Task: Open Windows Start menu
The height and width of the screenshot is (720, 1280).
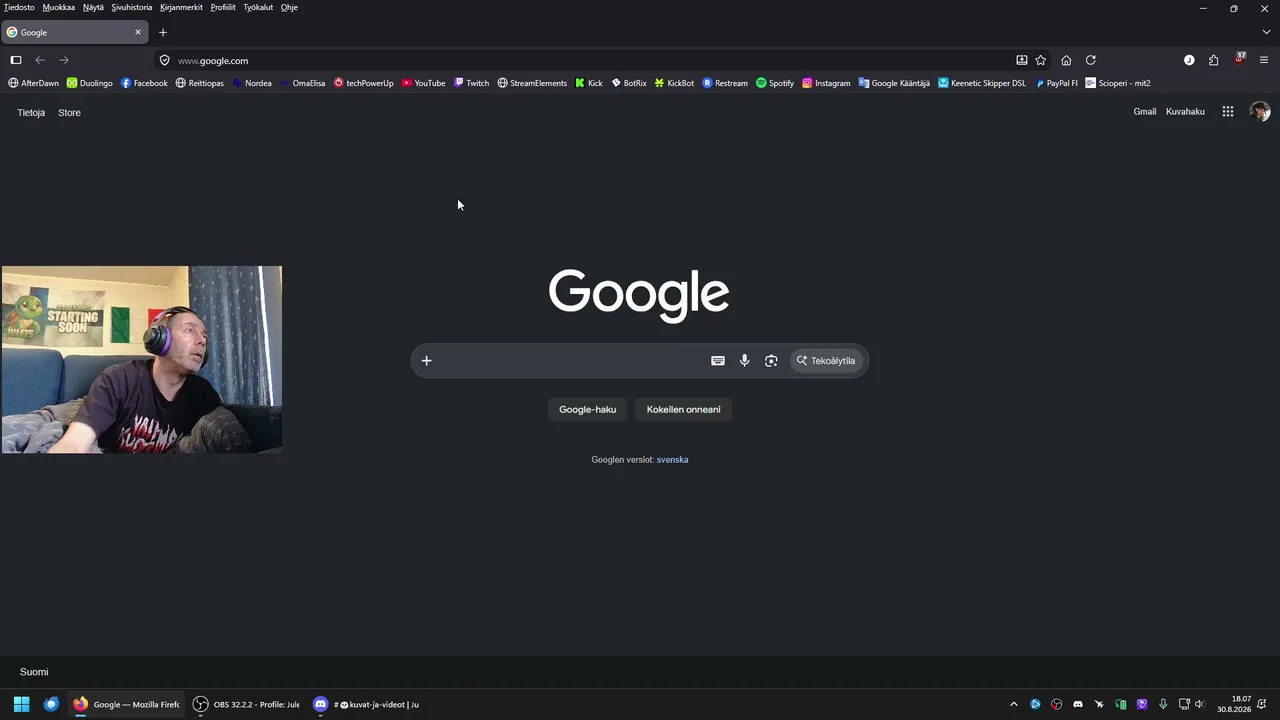Action: 22,704
